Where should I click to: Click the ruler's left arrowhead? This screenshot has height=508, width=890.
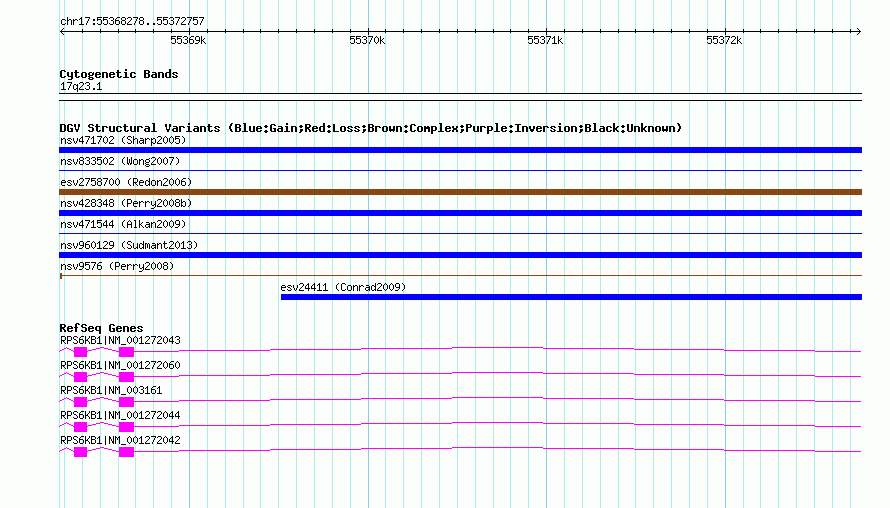(x=62, y=32)
